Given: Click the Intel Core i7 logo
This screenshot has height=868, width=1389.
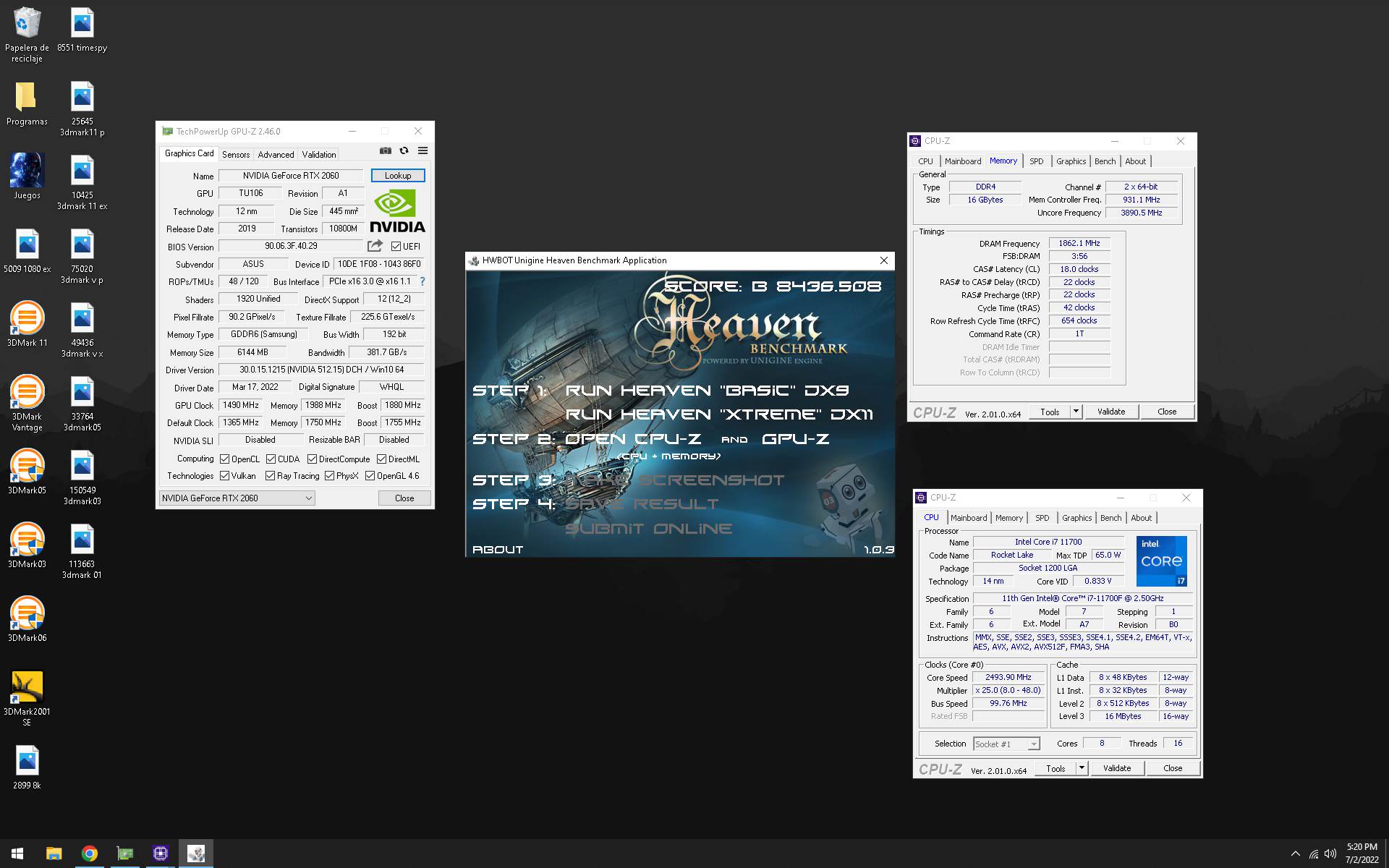Looking at the screenshot, I should [1161, 561].
